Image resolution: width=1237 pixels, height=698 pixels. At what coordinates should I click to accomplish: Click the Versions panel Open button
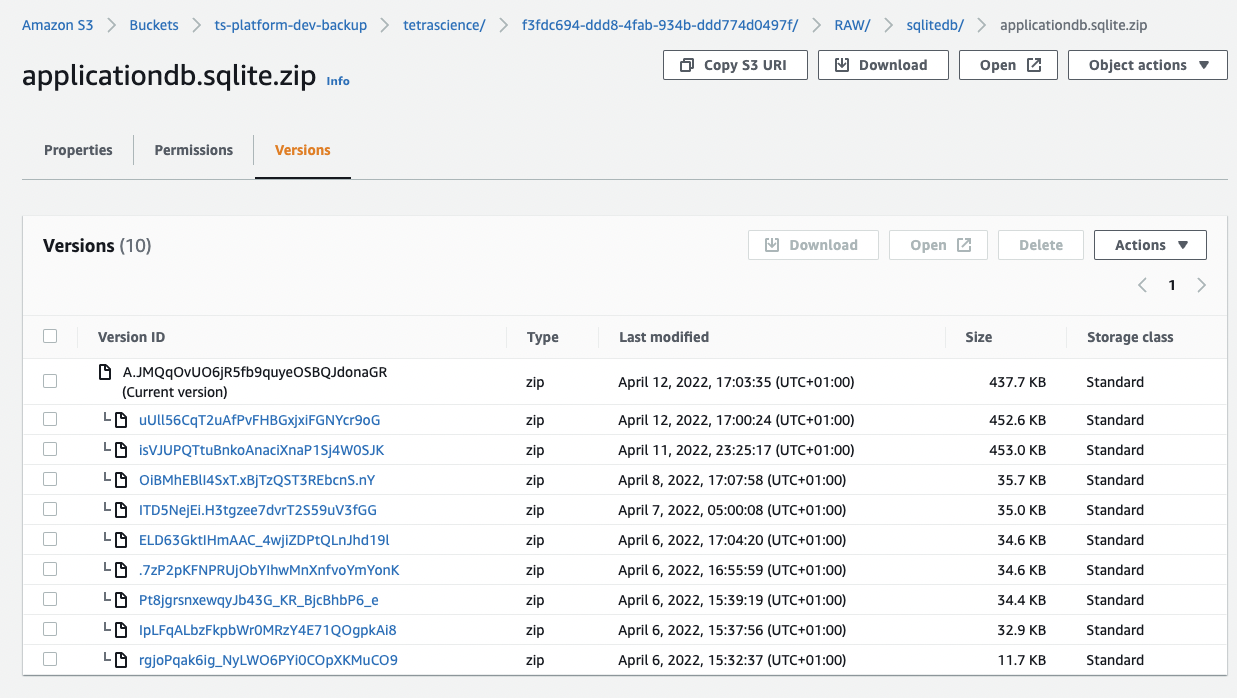[938, 245]
